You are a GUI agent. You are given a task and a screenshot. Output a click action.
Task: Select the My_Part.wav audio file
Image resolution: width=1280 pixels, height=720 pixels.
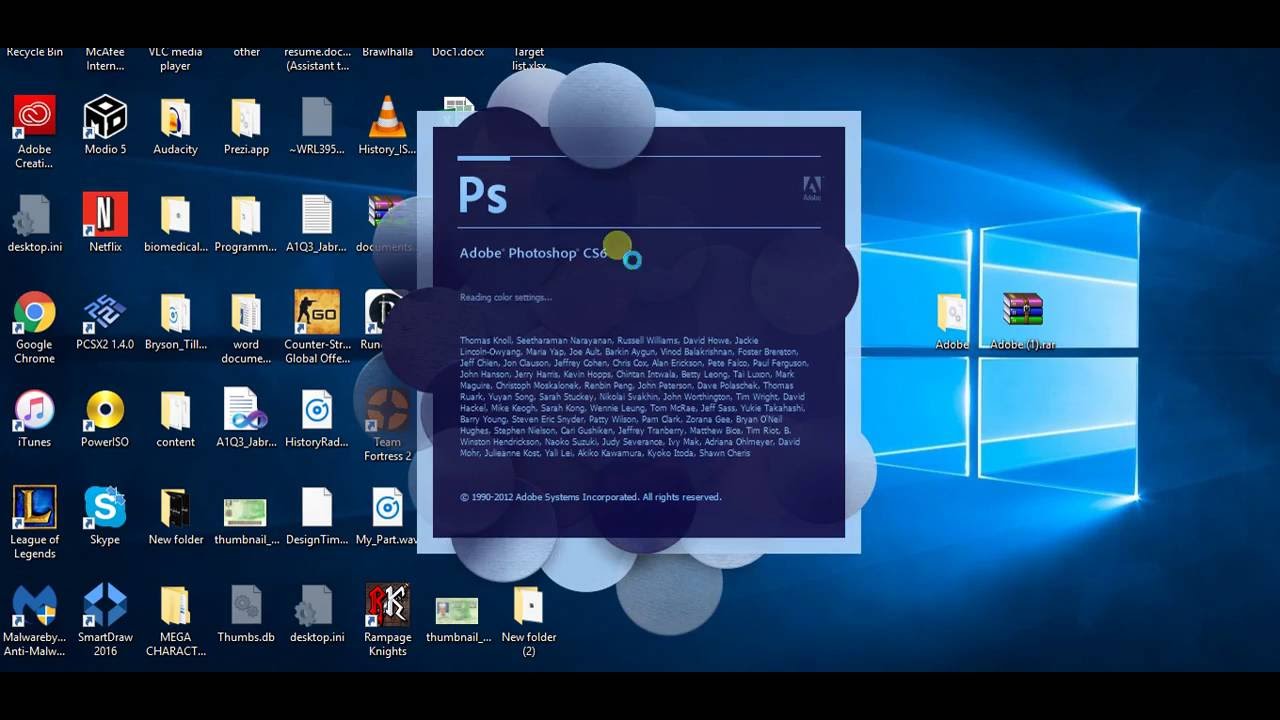point(387,508)
